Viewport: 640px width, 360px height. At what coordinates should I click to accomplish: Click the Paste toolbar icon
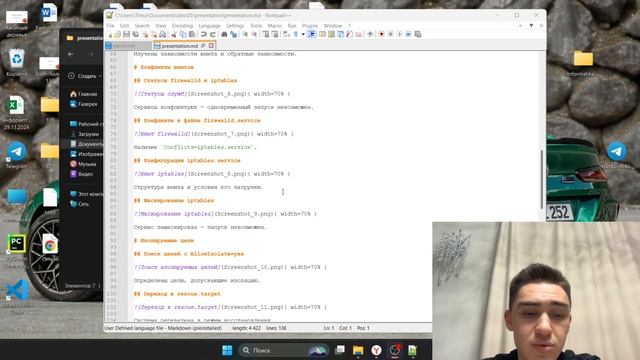192,34
